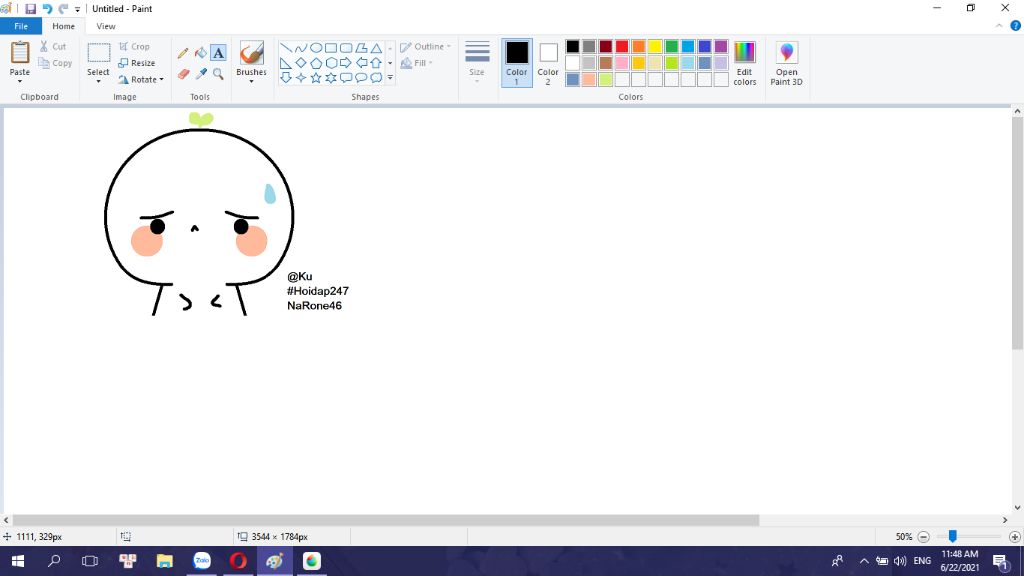
Task: Click the Copy button
Action: pos(56,63)
